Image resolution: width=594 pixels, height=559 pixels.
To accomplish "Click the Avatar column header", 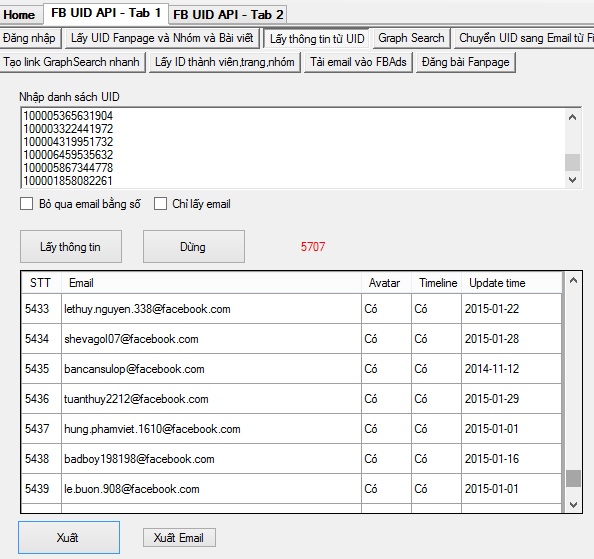I will point(386,283).
